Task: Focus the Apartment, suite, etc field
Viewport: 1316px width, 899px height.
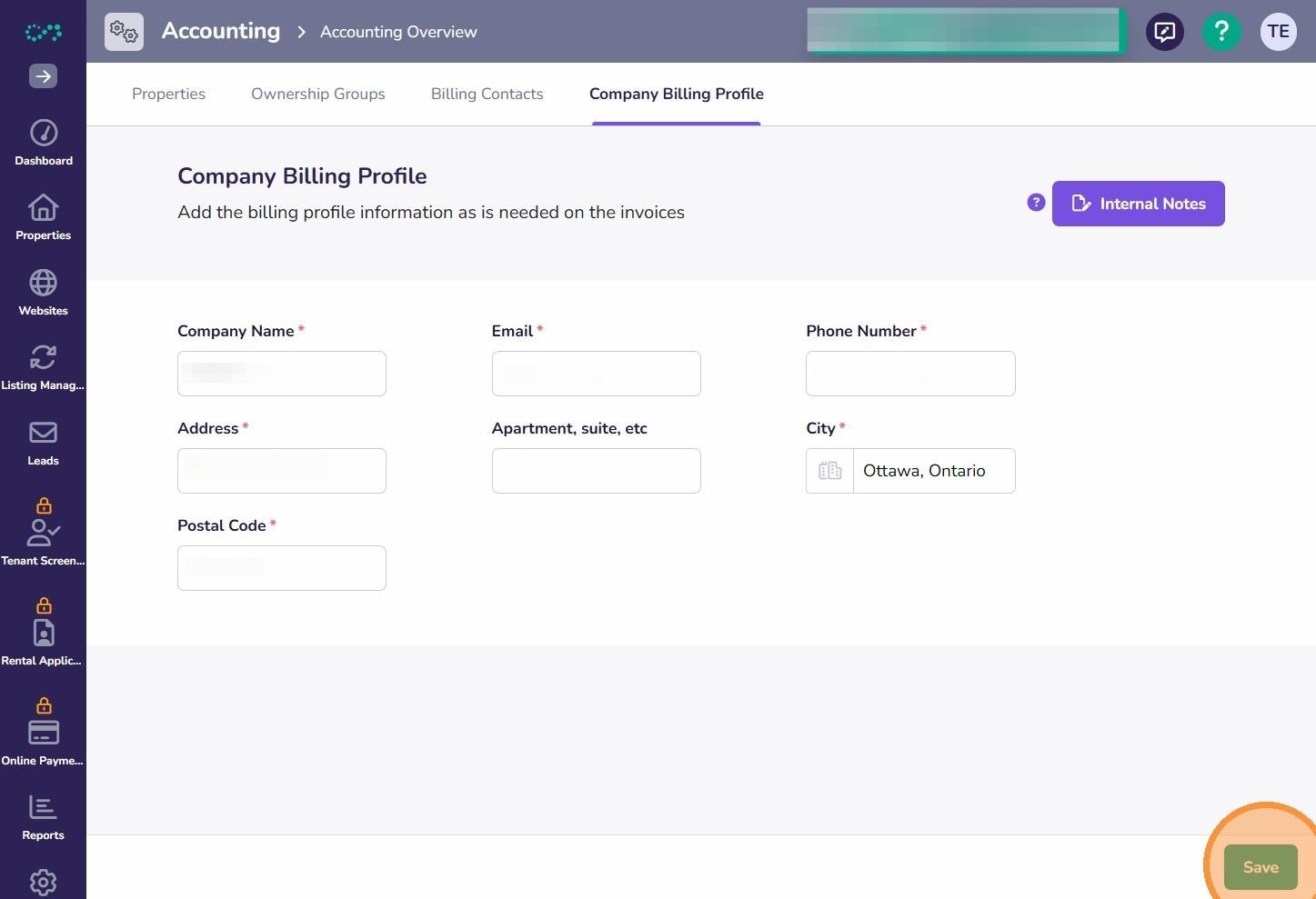Action: [596, 471]
